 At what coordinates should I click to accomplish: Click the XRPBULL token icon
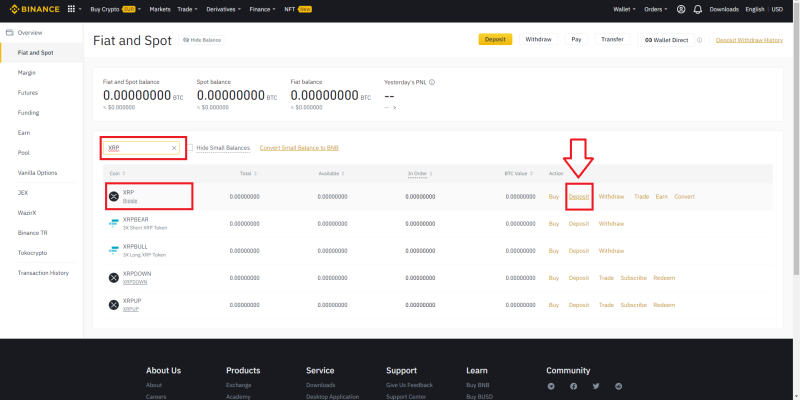pyautogui.click(x=114, y=251)
